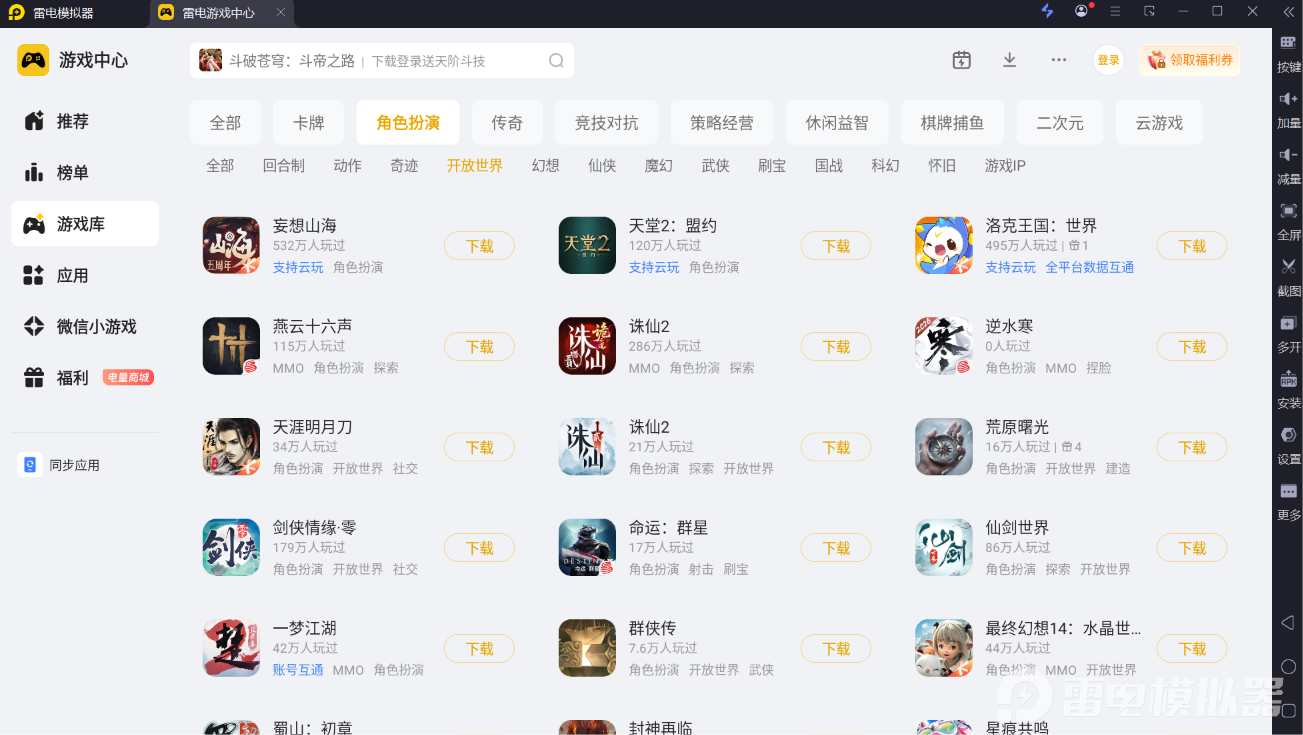Click 全平台数据互通 link under 洛克王国
Image resolution: width=1303 pixels, height=735 pixels.
(1090, 267)
